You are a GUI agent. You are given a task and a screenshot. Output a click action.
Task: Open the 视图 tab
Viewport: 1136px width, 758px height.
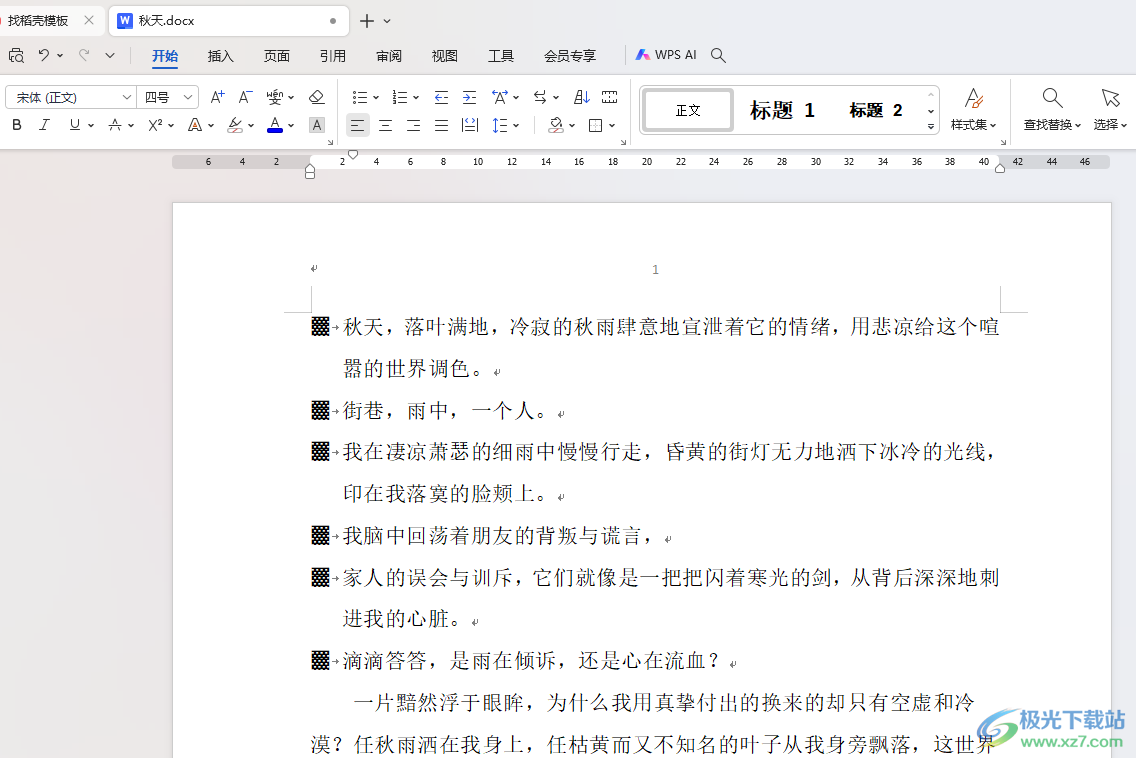coord(444,56)
